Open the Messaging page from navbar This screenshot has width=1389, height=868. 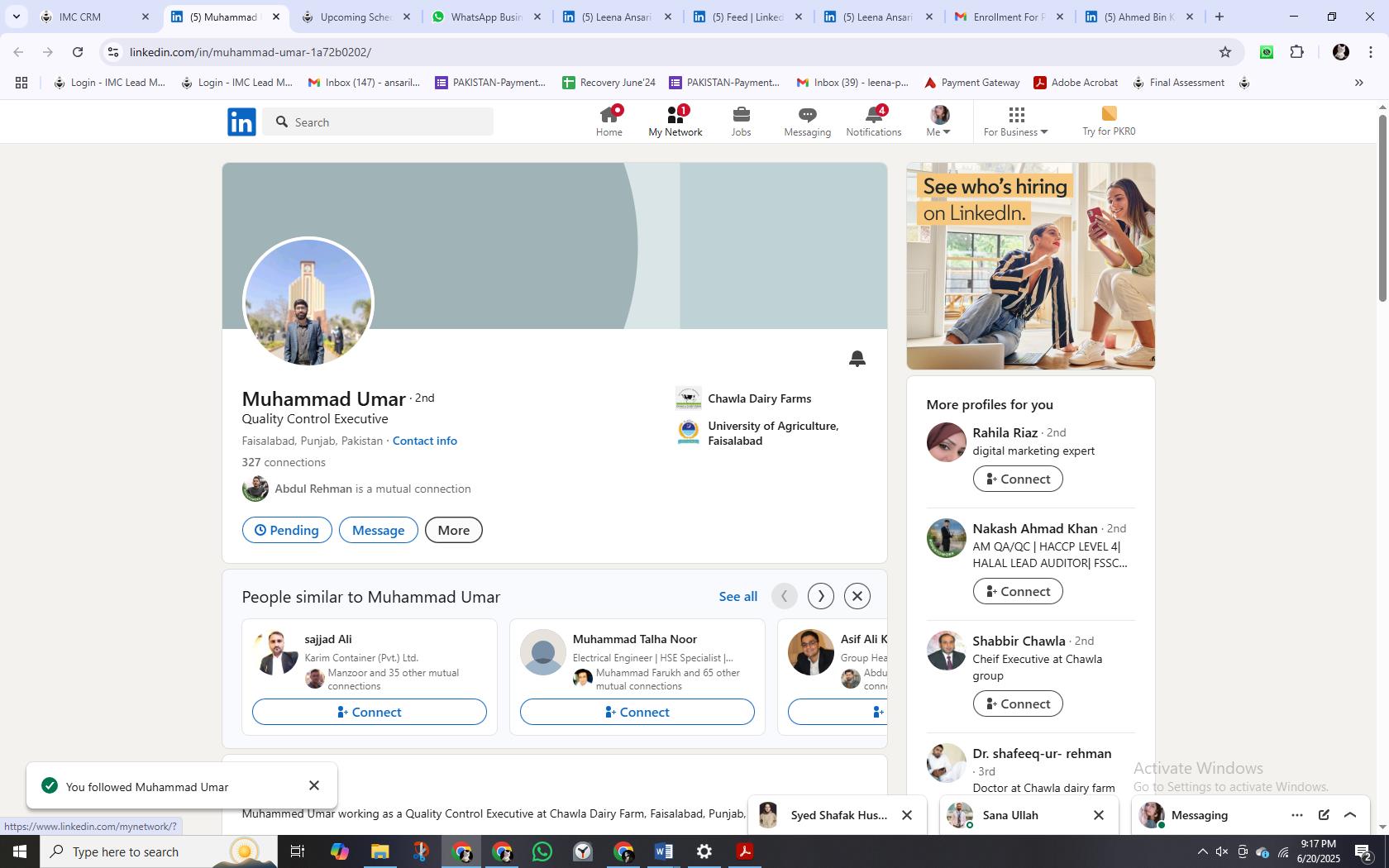click(808, 122)
